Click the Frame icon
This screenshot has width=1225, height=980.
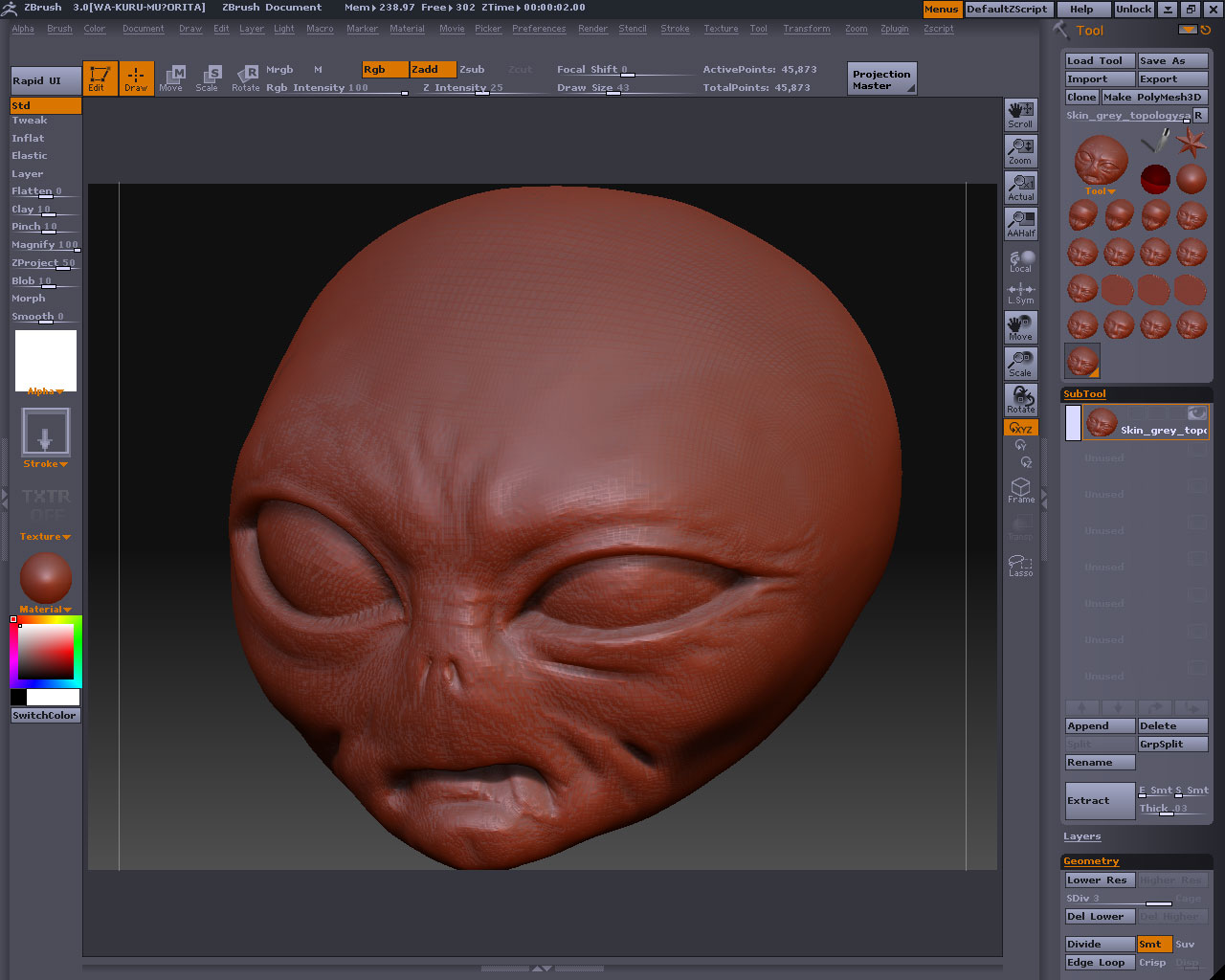click(x=1020, y=490)
